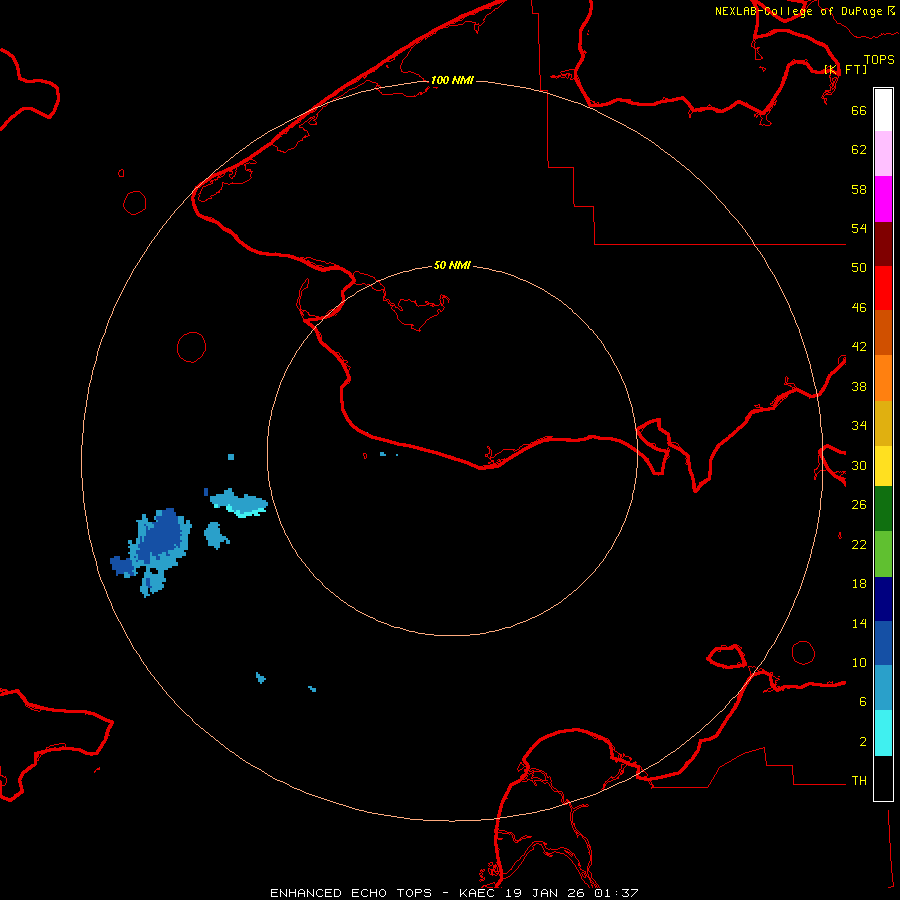This screenshot has width=900, height=900.
Task: Click the small light blue echo blob below it
Action: tap(216, 535)
